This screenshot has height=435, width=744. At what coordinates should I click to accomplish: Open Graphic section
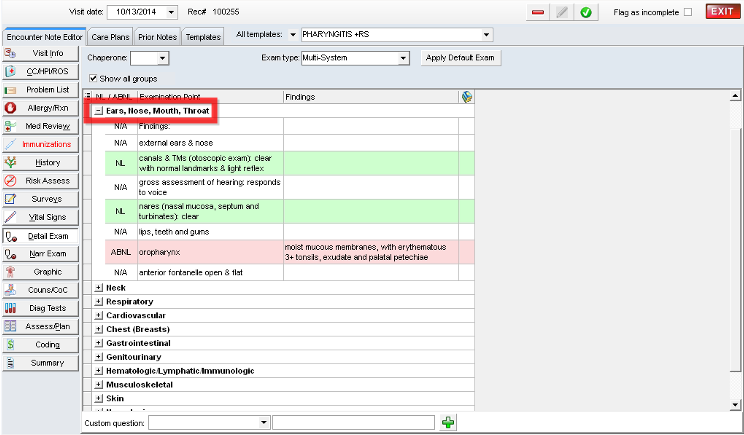click(40, 272)
